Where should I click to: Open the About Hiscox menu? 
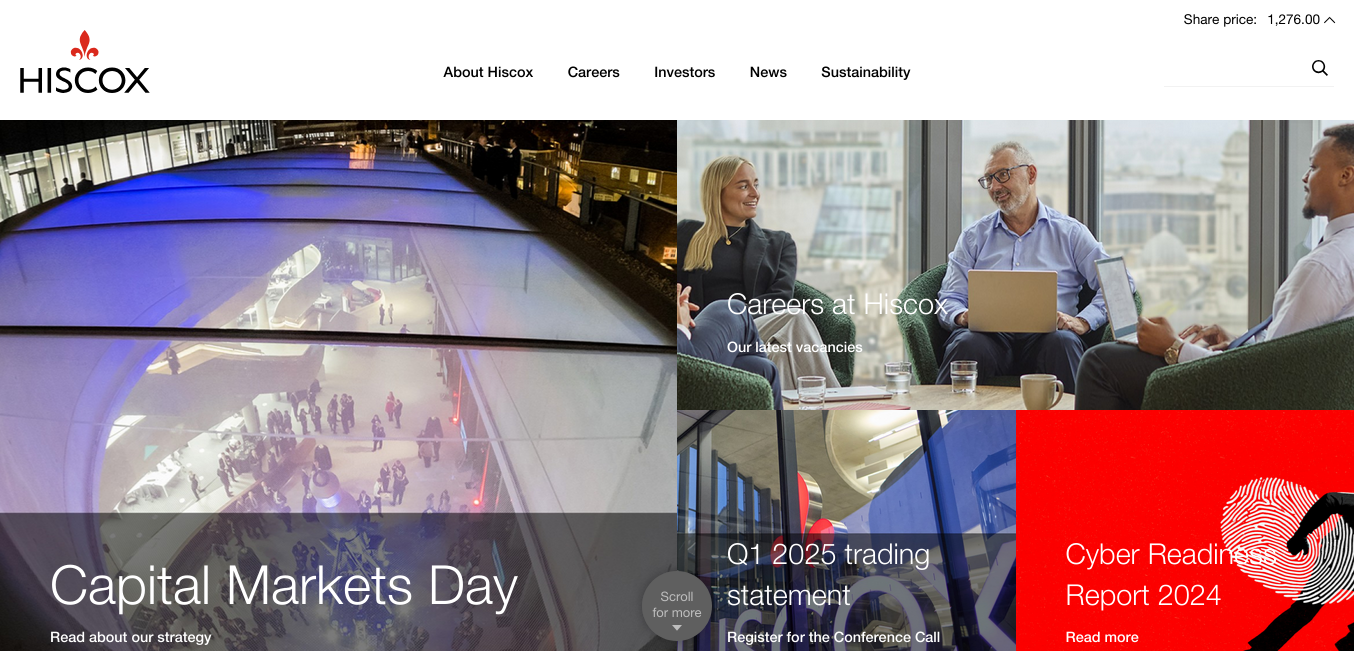click(488, 72)
